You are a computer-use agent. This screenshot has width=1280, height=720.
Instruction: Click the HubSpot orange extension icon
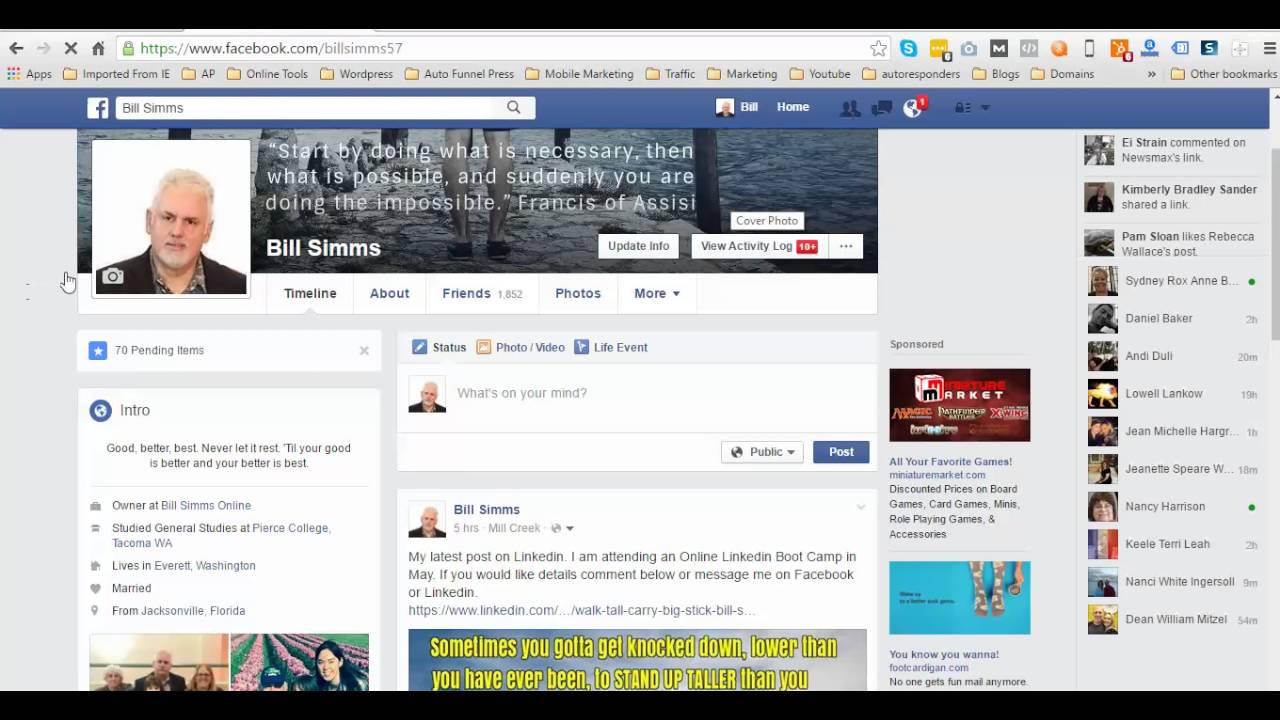point(1119,48)
